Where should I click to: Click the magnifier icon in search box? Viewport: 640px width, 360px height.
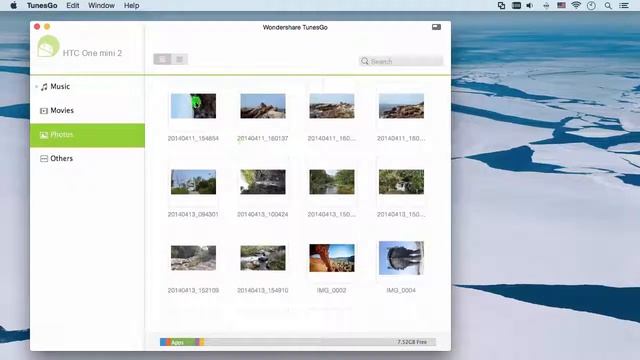364,61
